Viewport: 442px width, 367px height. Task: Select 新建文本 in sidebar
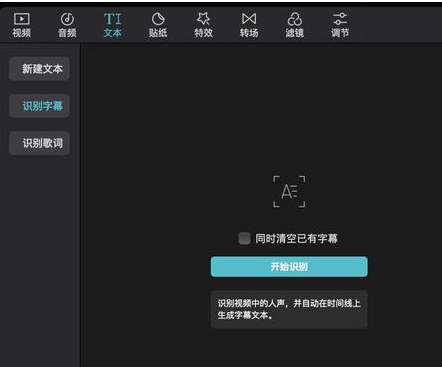pos(39,69)
